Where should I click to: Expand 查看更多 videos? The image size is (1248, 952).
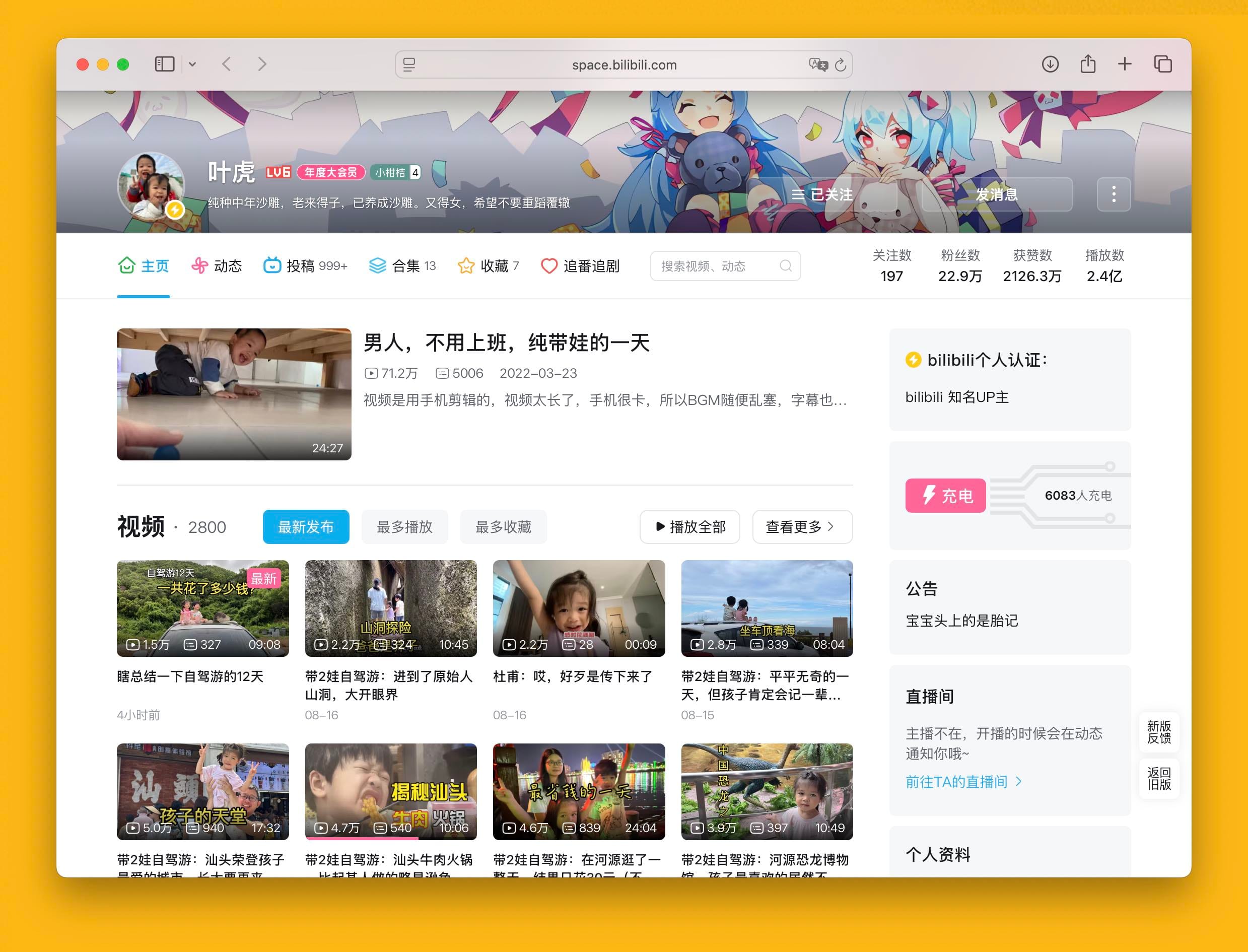(x=802, y=527)
